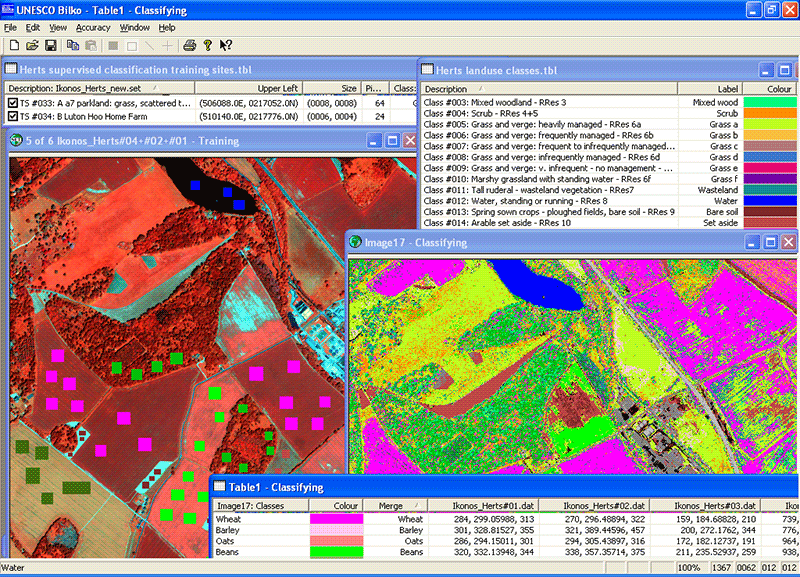Select row Class #012: Water, standing or running
This screenshot has height=577, width=800.
pyautogui.click(x=609, y=201)
